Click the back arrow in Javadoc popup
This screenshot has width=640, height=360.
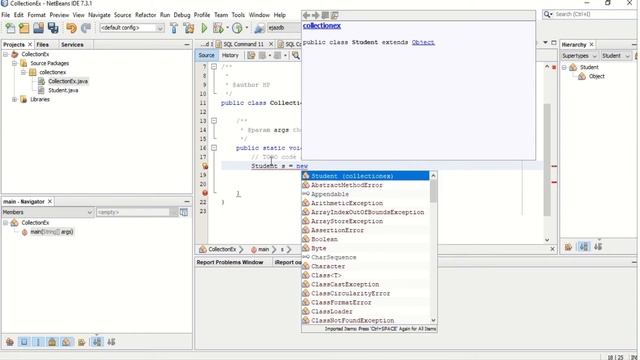(306, 16)
